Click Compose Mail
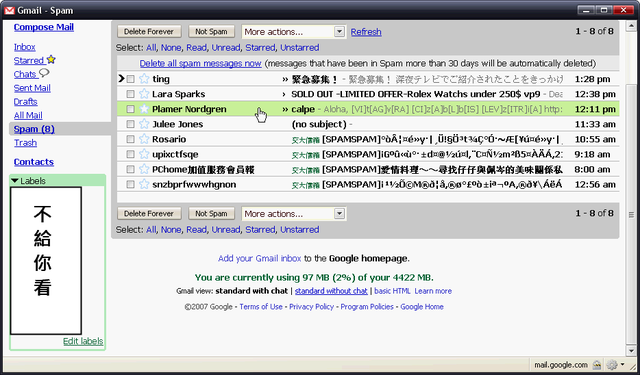The width and height of the screenshot is (640, 375). coord(44,27)
